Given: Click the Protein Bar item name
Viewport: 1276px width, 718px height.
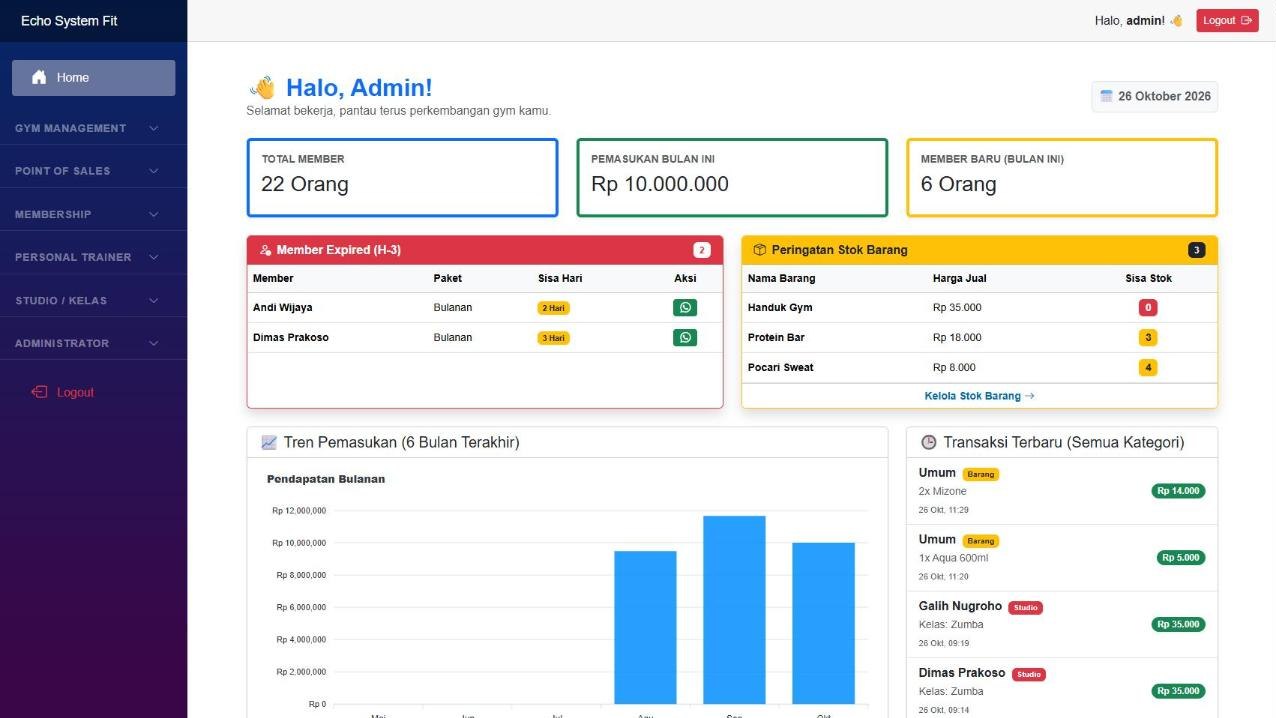Looking at the screenshot, I should pos(776,338).
